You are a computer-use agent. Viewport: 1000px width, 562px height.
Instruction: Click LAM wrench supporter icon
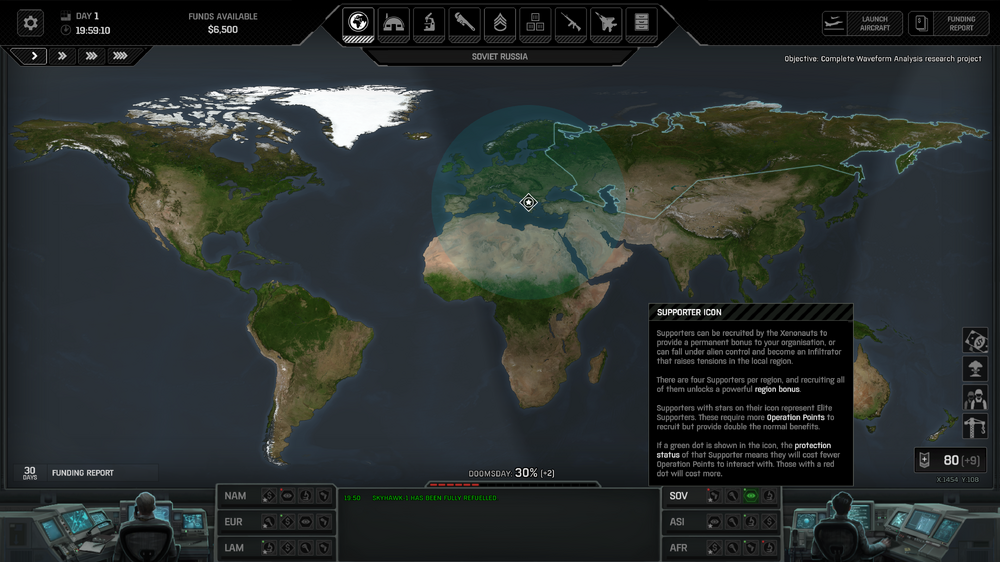[x=305, y=548]
